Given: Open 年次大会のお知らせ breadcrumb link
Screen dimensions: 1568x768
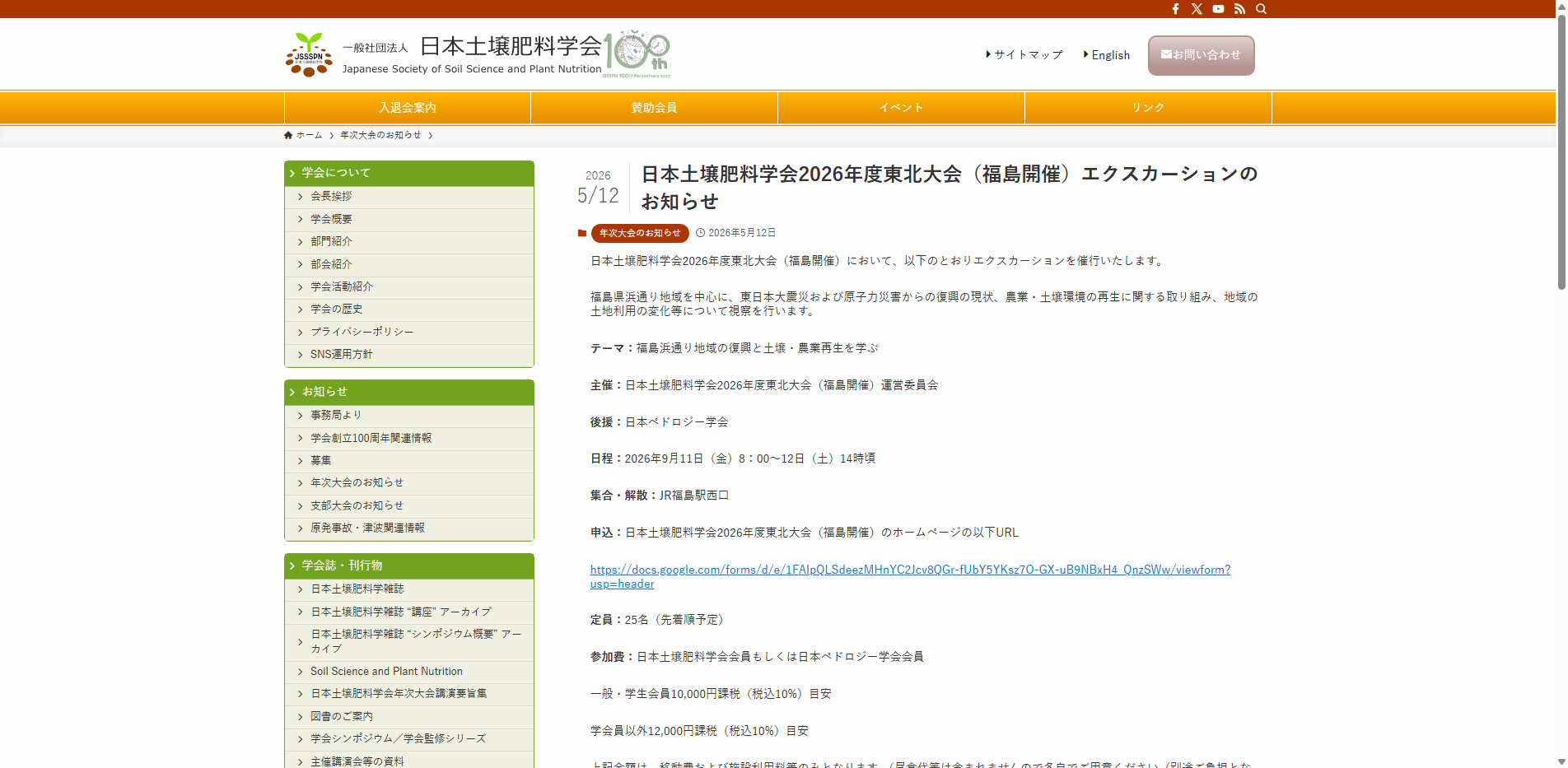Looking at the screenshot, I should click(380, 135).
